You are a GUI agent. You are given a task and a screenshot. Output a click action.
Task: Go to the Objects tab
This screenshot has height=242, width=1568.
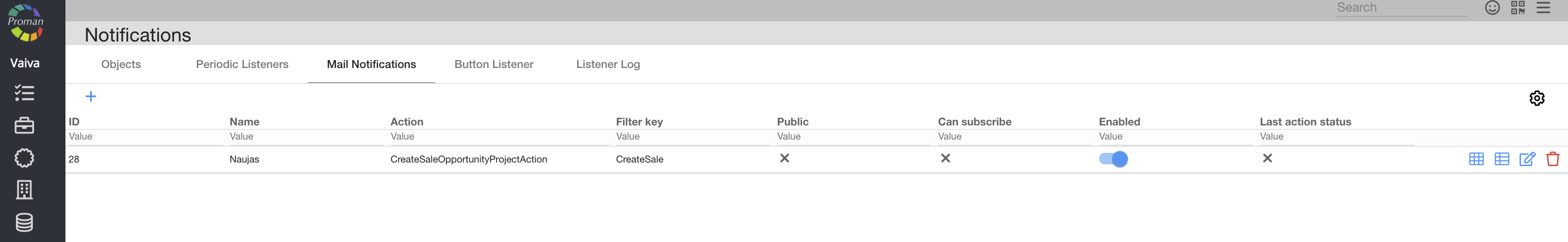coord(121,64)
